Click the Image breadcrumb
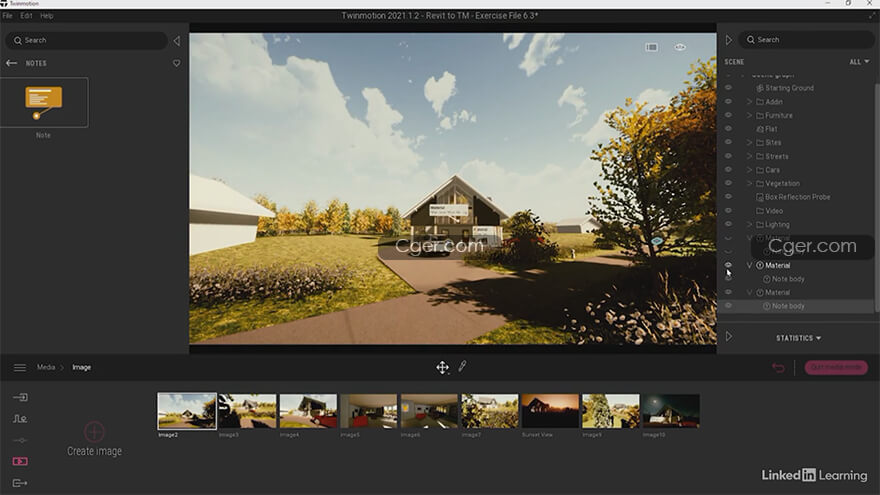The height and width of the screenshot is (495, 880). pos(81,367)
